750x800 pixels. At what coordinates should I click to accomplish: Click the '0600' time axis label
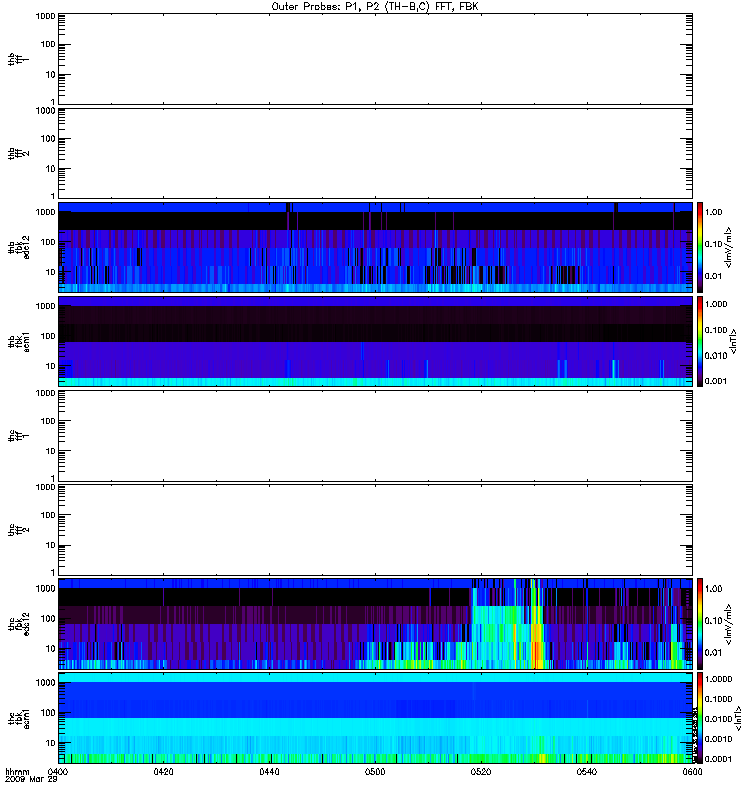[x=692, y=772]
